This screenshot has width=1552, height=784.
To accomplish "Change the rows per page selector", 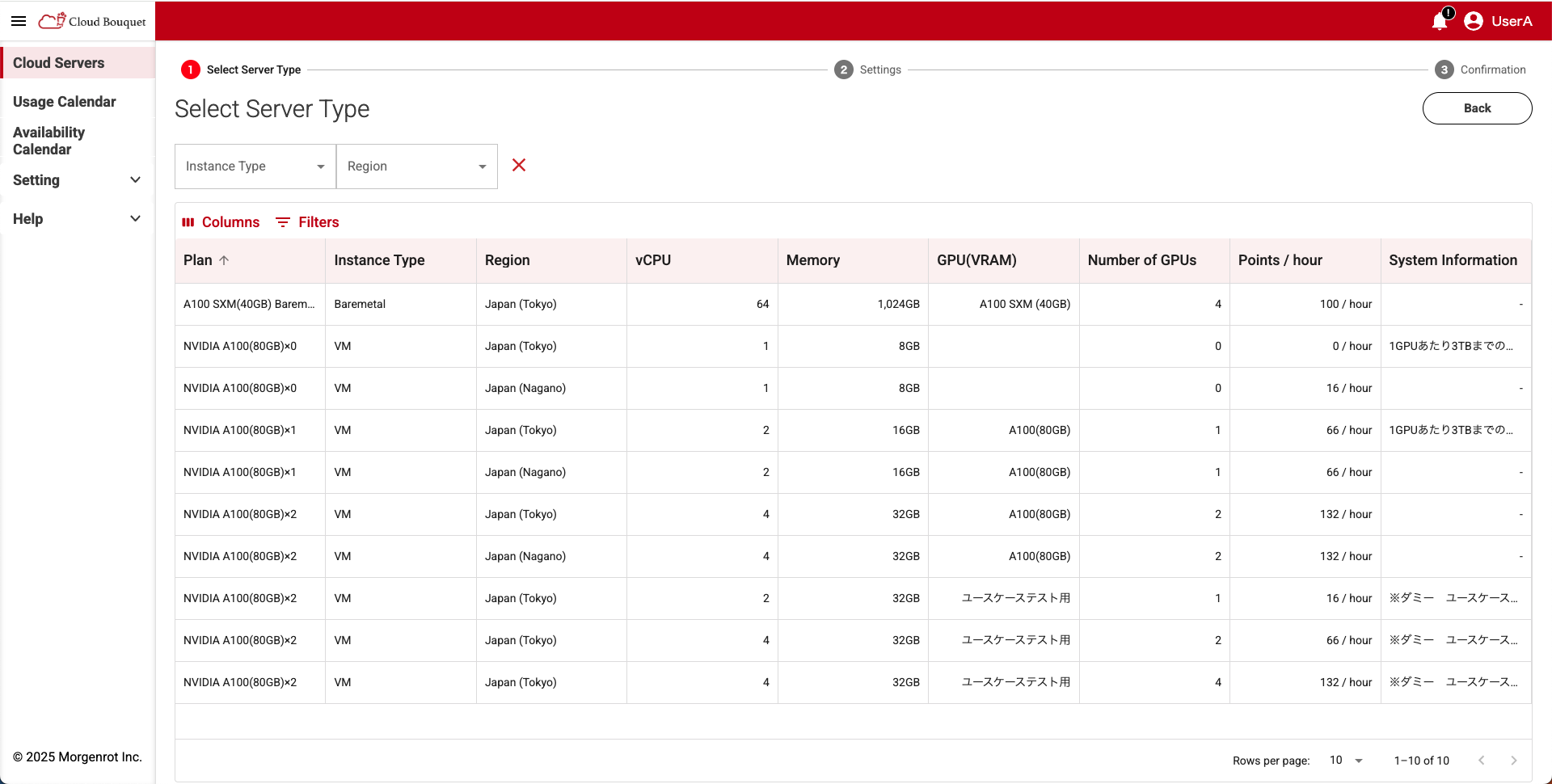I will pyautogui.click(x=1346, y=761).
